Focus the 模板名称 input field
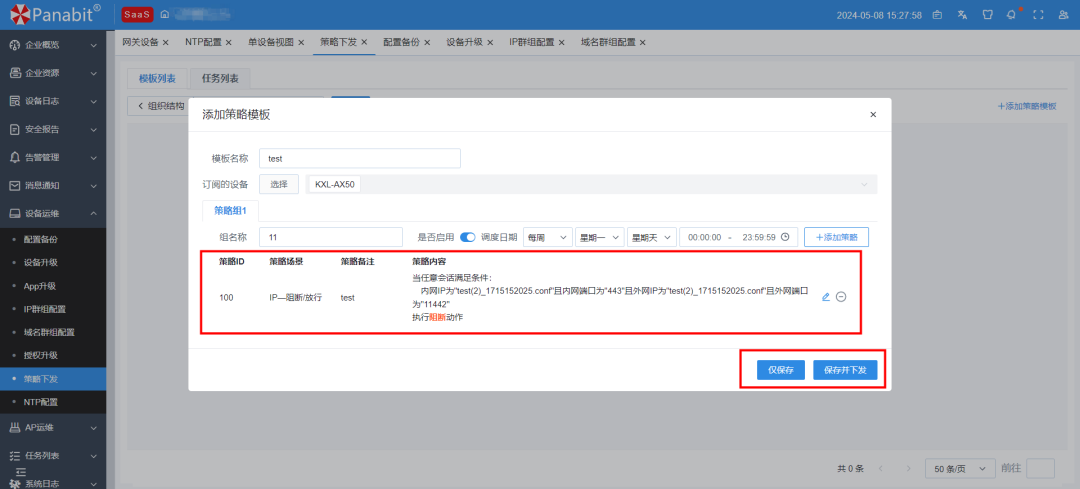1080x489 pixels. click(360, 158)
